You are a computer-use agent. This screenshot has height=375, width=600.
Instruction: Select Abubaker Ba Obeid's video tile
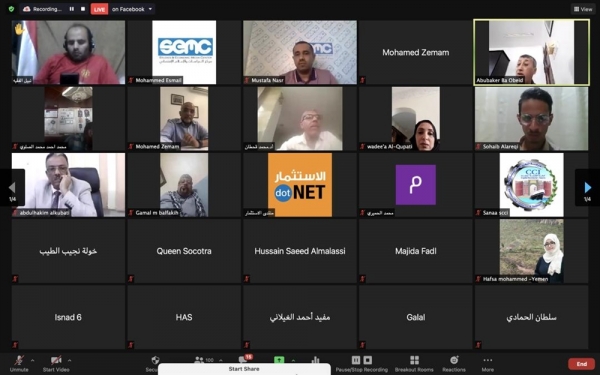click(x=532, y=52)
